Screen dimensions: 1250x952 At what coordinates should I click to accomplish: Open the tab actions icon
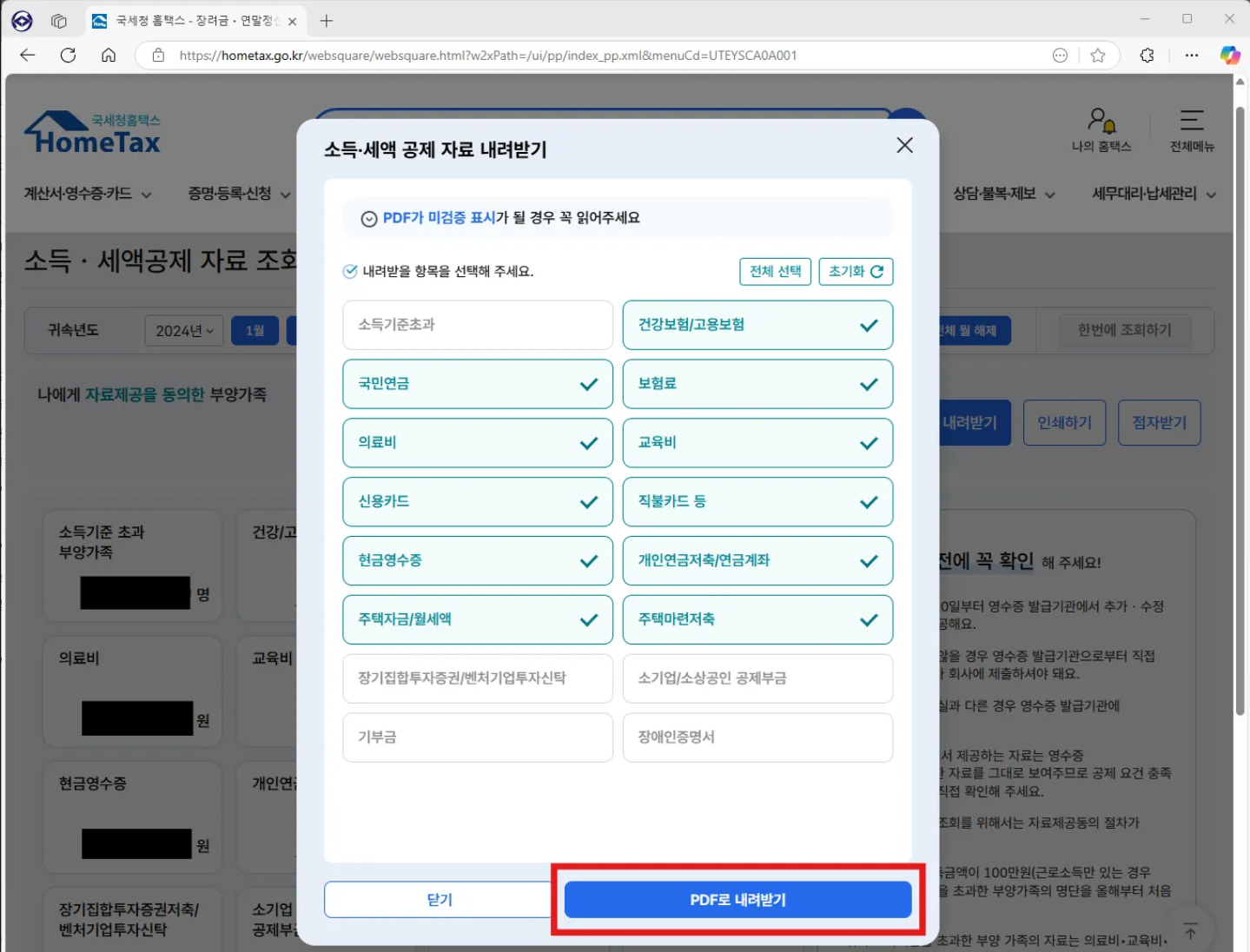(59, 21)
